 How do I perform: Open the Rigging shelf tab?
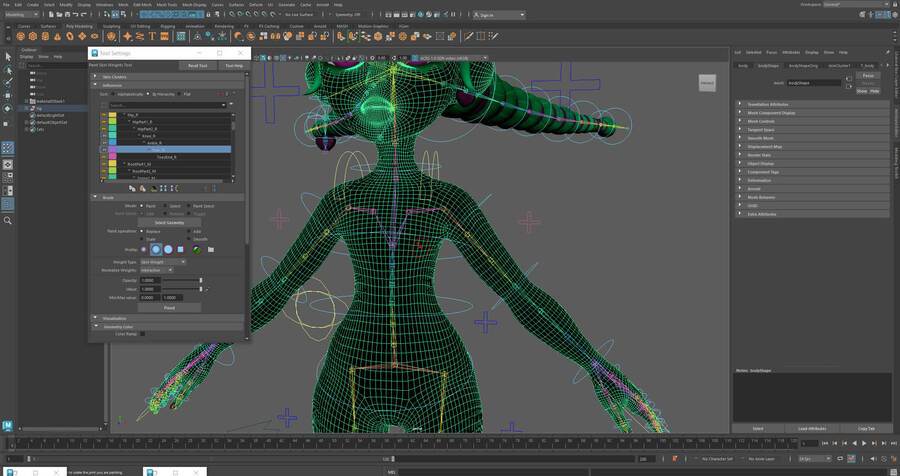165,25
